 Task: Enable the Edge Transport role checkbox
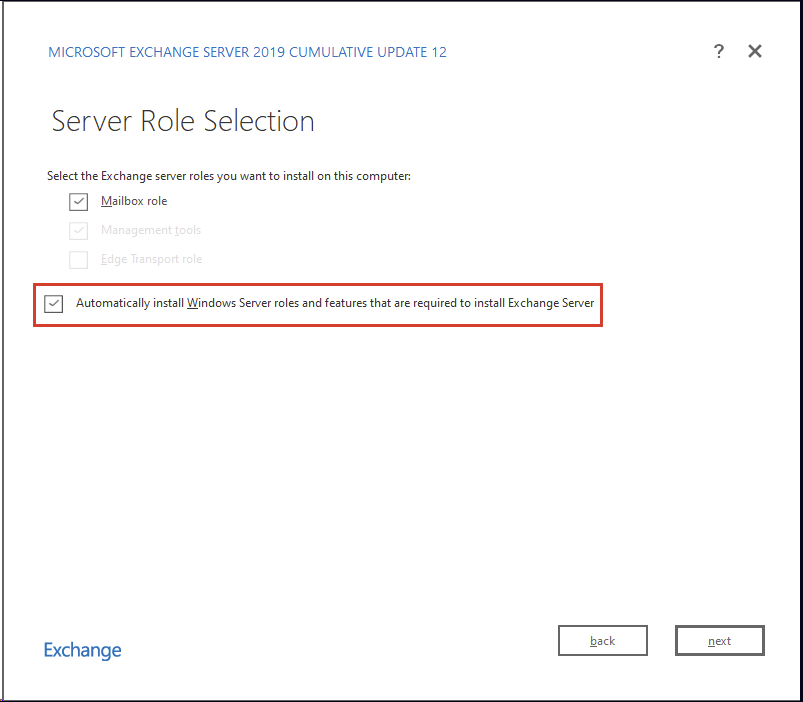point(79,260)
